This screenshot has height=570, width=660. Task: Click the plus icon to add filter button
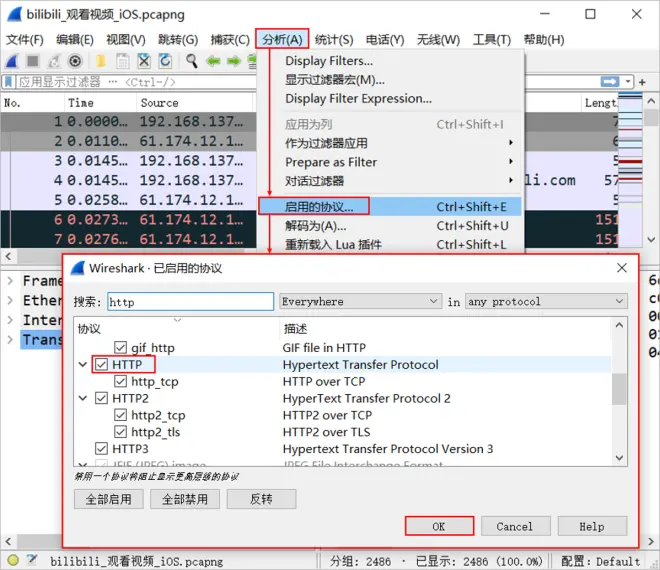642,82
